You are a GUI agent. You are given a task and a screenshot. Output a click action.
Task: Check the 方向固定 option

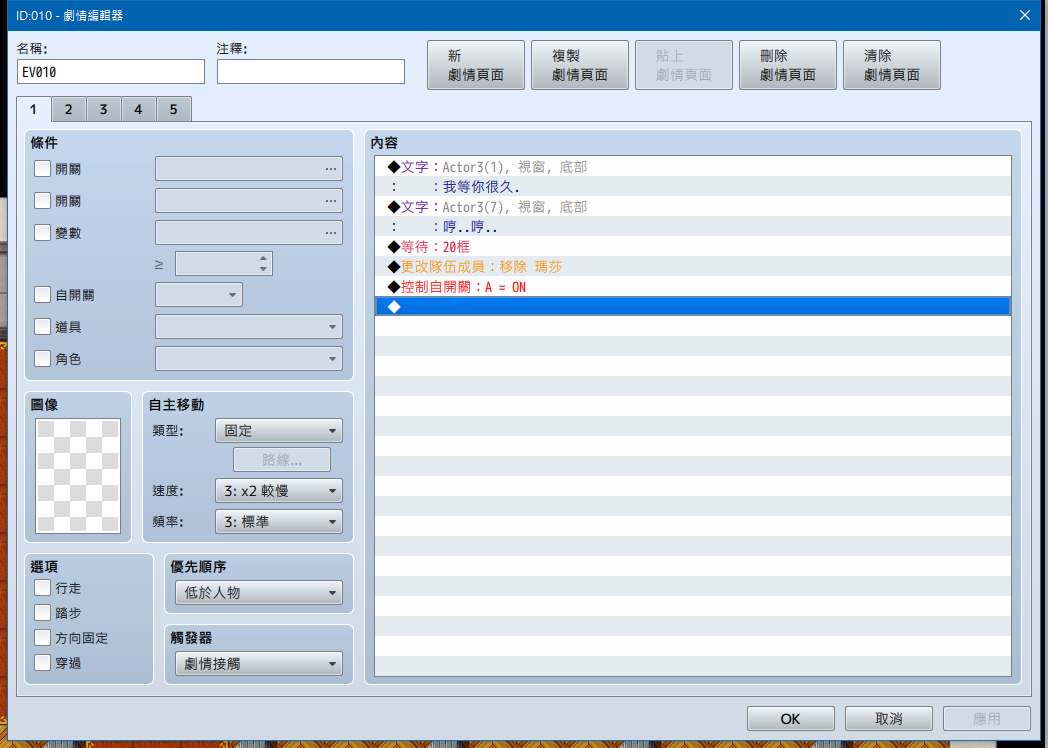(42, 638)
